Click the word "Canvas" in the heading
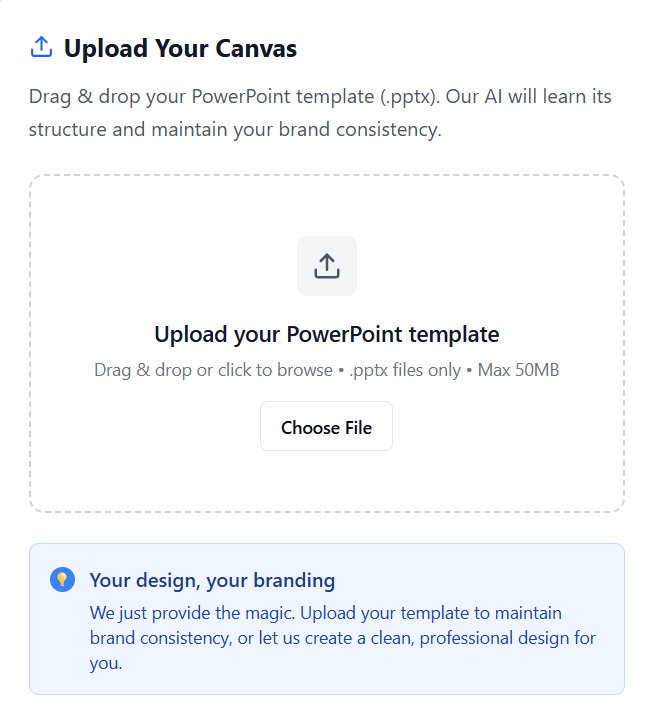This screenshot has height=721, width=651. [256, 48]
